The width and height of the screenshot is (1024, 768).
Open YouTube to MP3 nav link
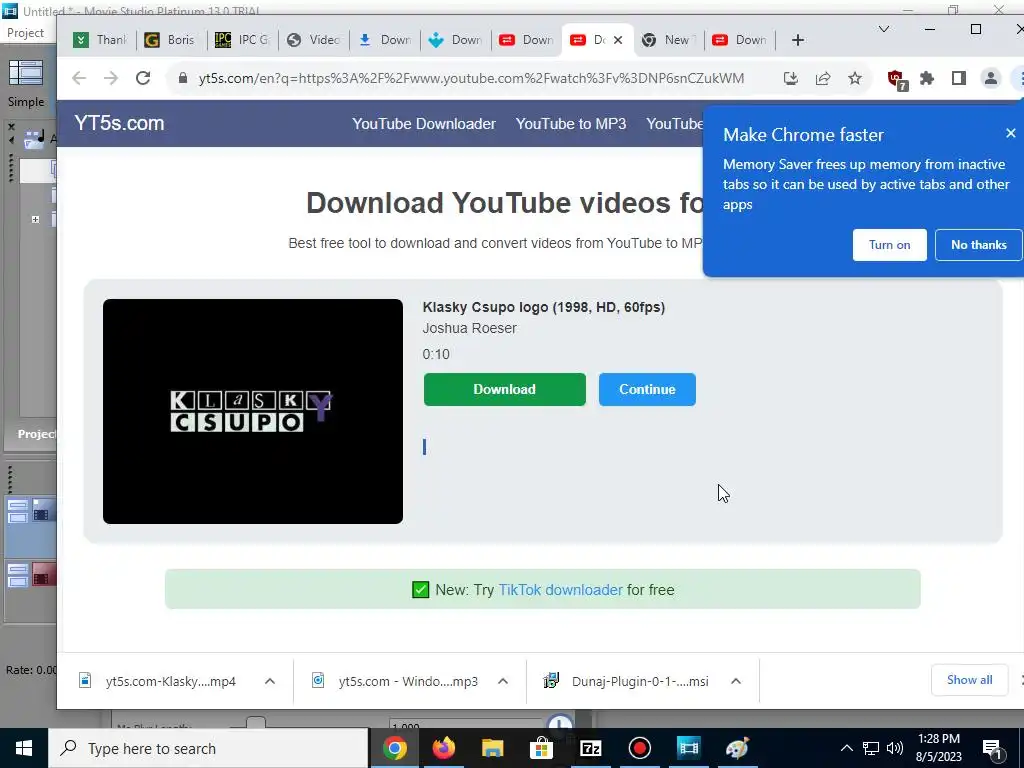click(x=571, y=124)
